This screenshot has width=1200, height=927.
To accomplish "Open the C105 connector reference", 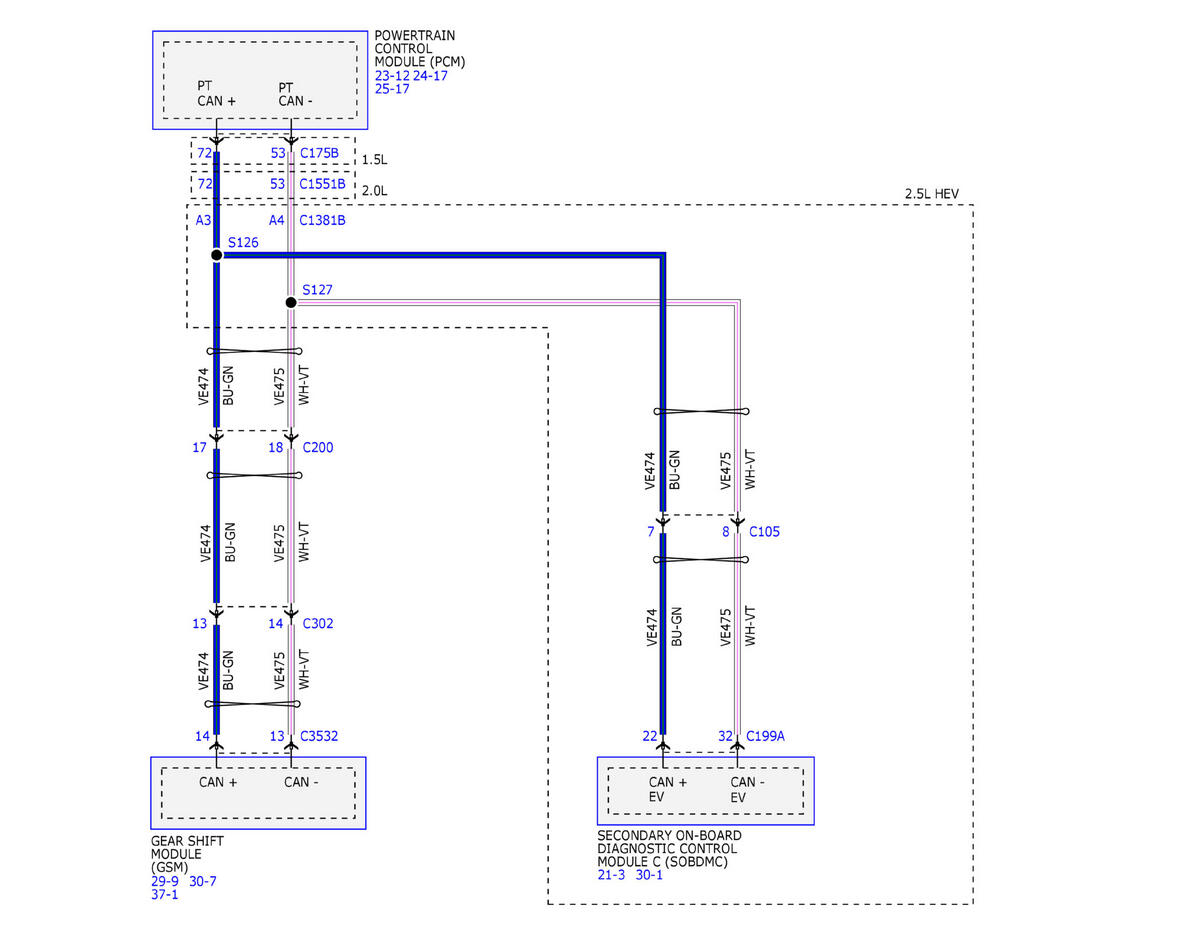I will coord(764,531).
